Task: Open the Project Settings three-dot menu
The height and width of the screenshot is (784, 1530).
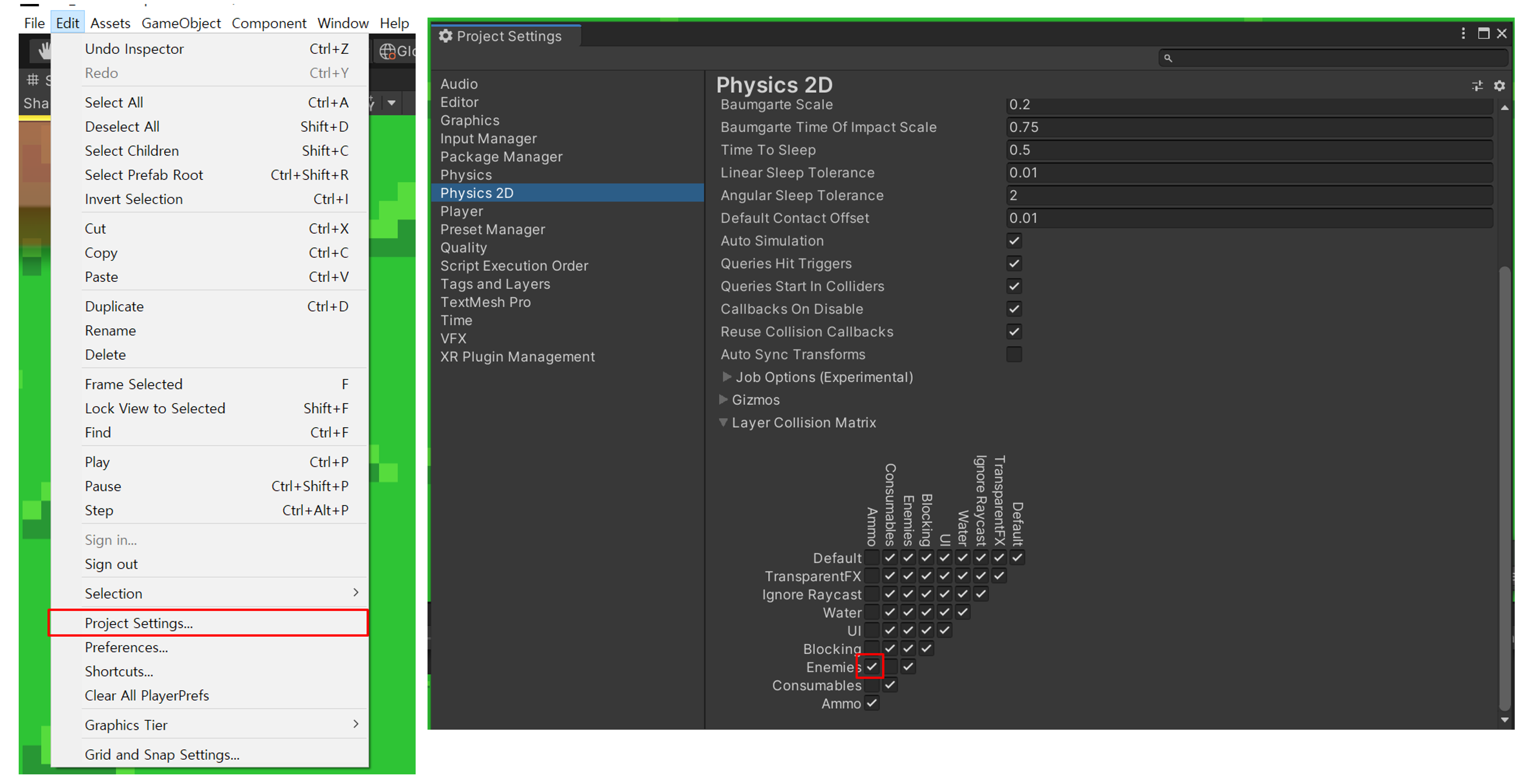Action: pos(1463,33)
